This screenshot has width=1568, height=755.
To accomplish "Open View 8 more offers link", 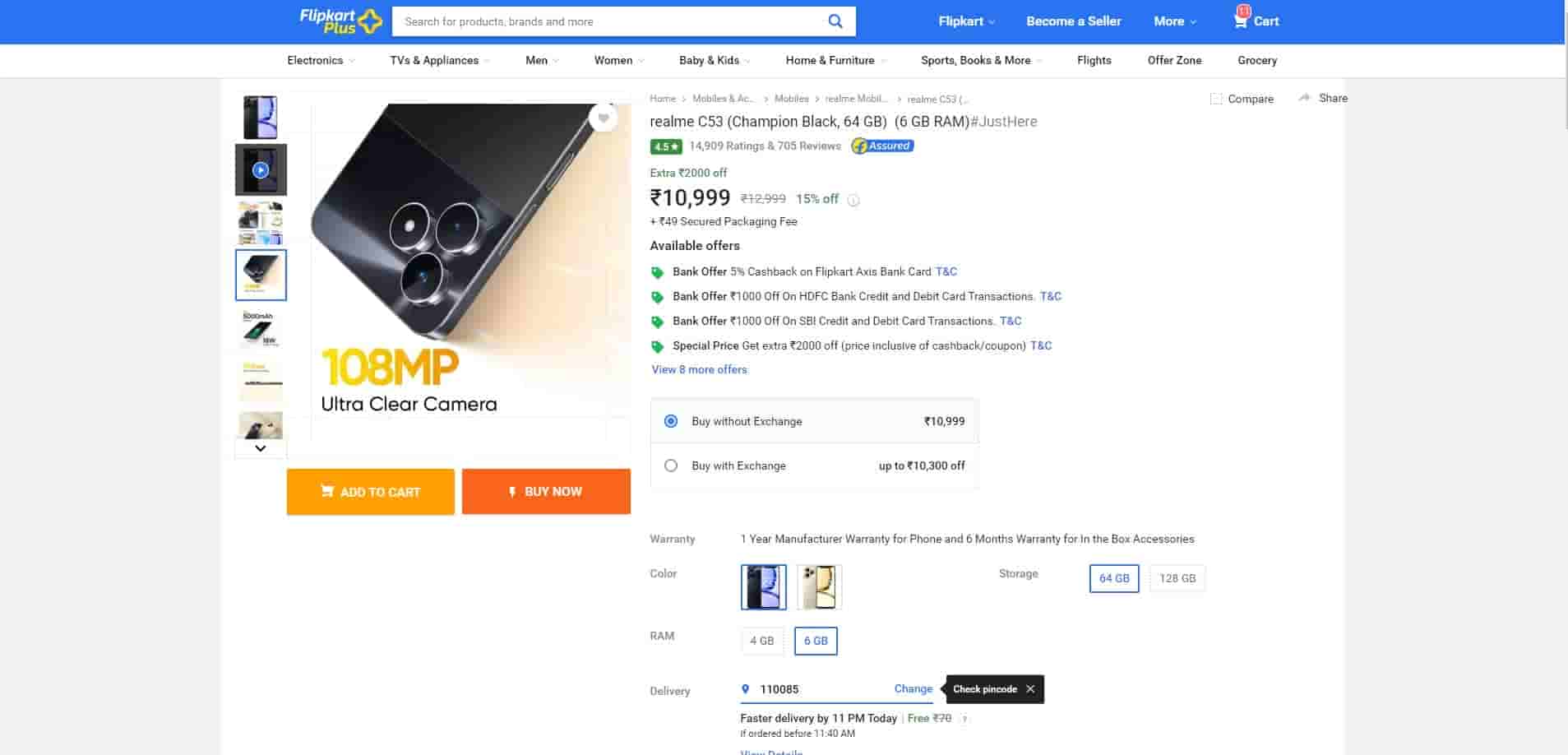I will pyautogui.click(x=700, y=369).
